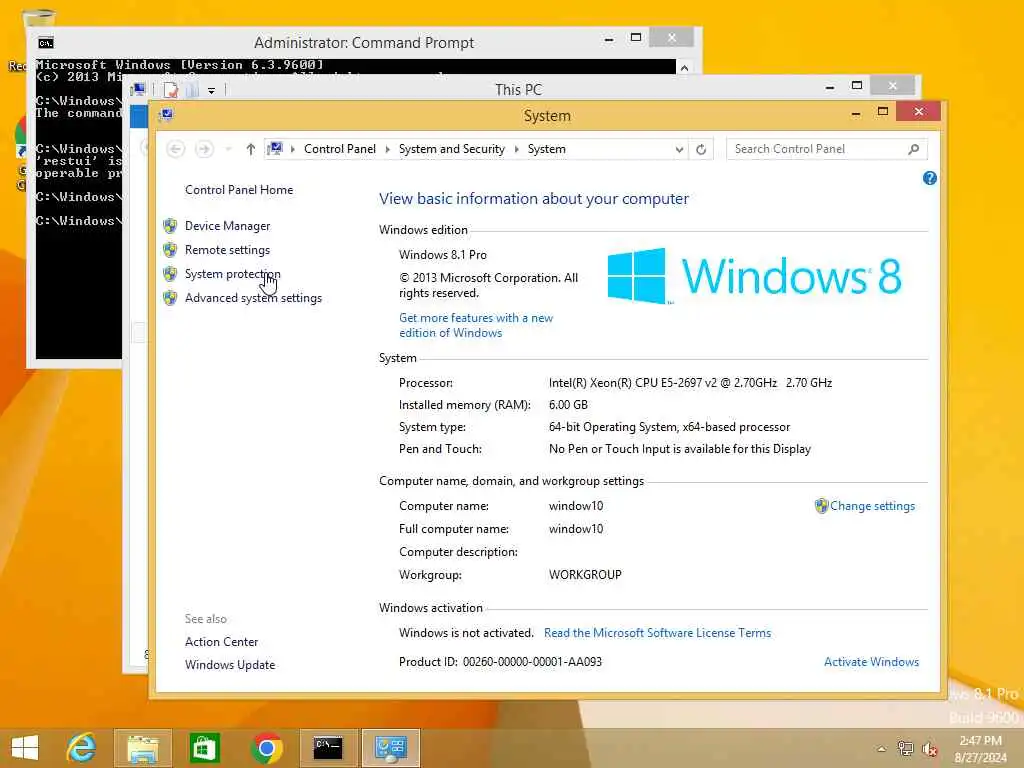Select System and Security breadcrumb
Viewport: 1024px width, 768px height.
[452, 149]
